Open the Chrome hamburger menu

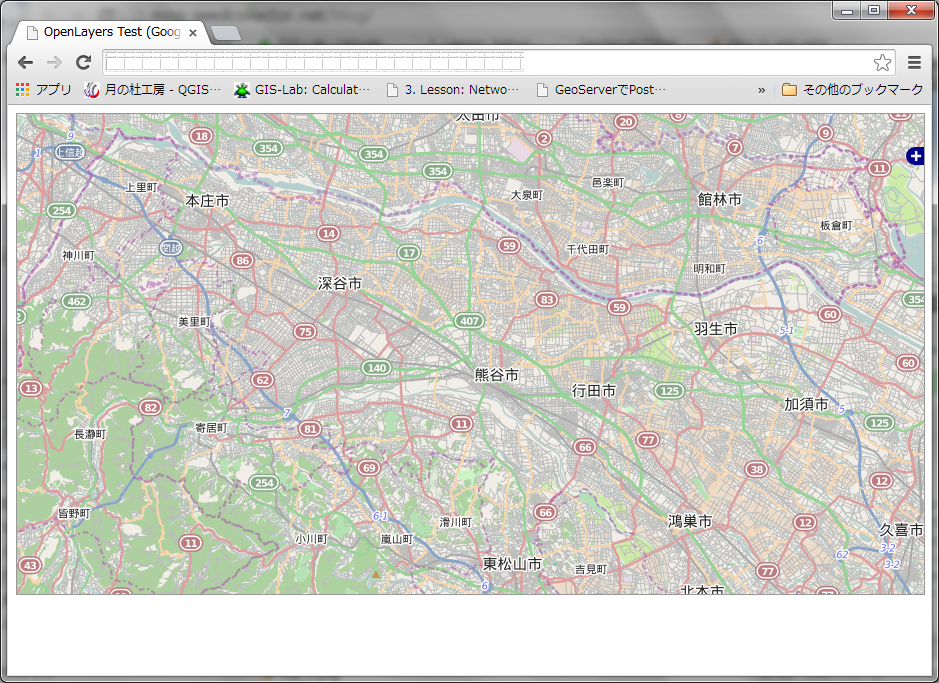click(x=914, y=63)
